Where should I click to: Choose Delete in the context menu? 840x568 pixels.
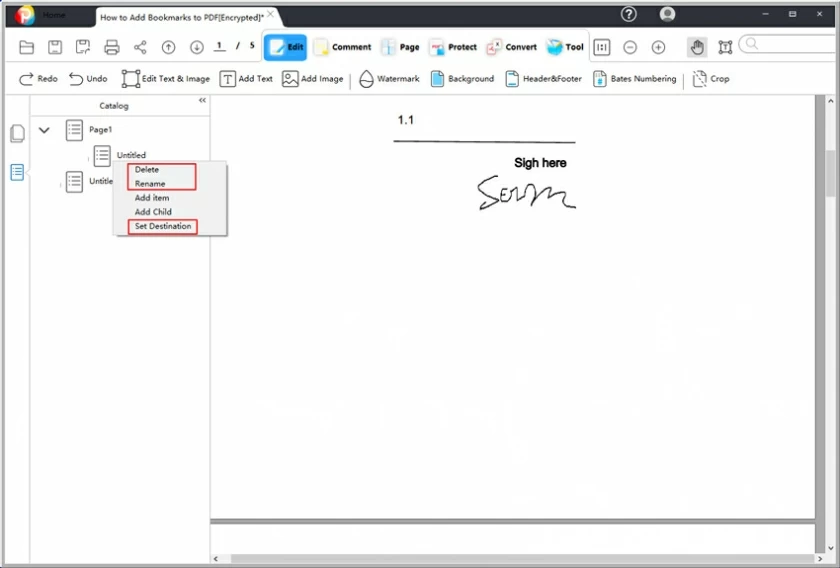click(147, 169)
